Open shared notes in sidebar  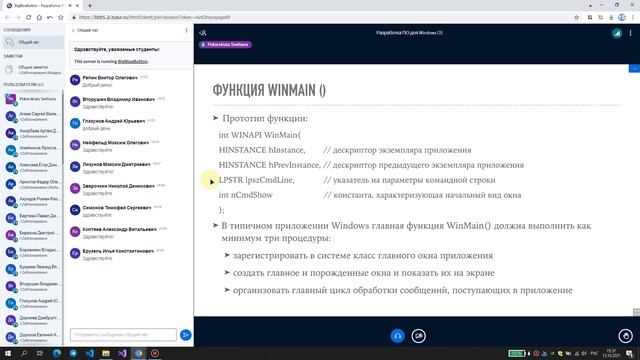33,69
